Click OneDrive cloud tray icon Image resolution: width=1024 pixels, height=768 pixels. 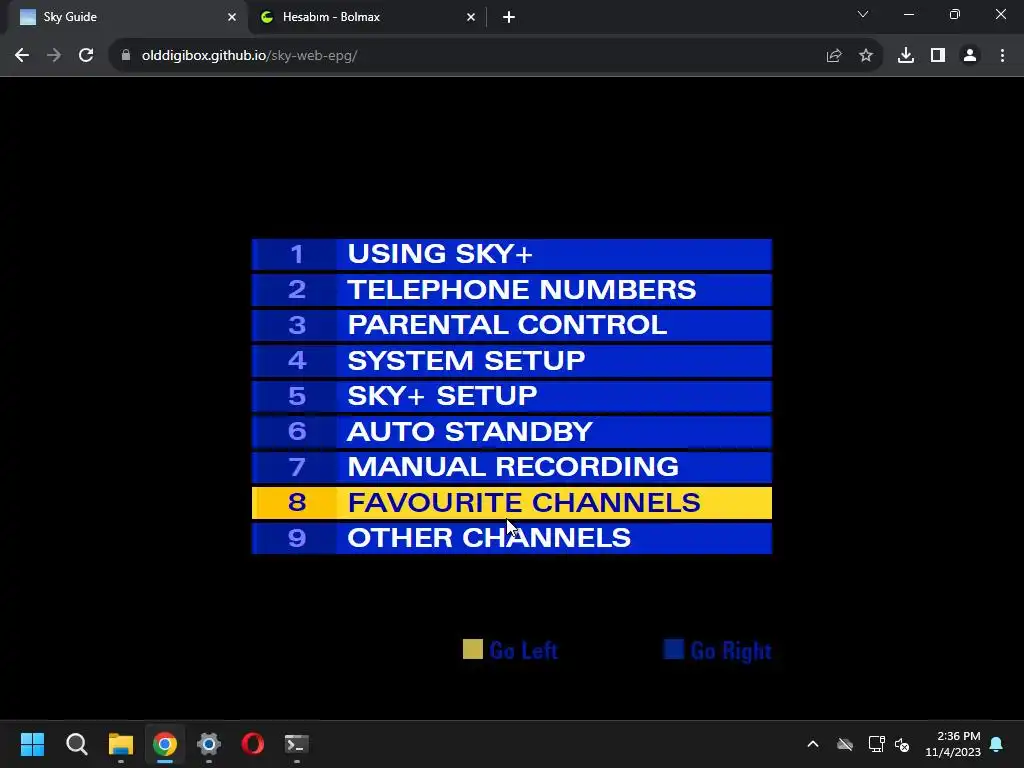845,744
